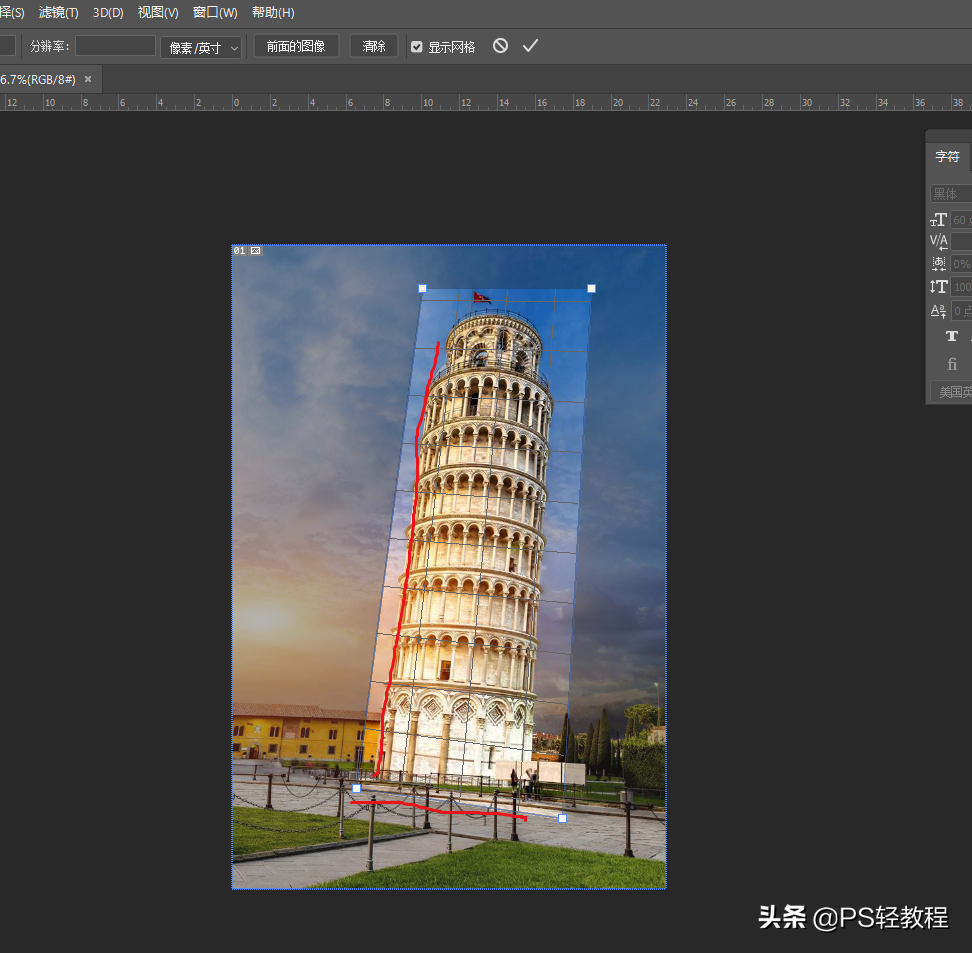The height and width of the screenshot is (953, 972).
Task: Open the 黑体 font family dropdown
Action: (950, 194)
